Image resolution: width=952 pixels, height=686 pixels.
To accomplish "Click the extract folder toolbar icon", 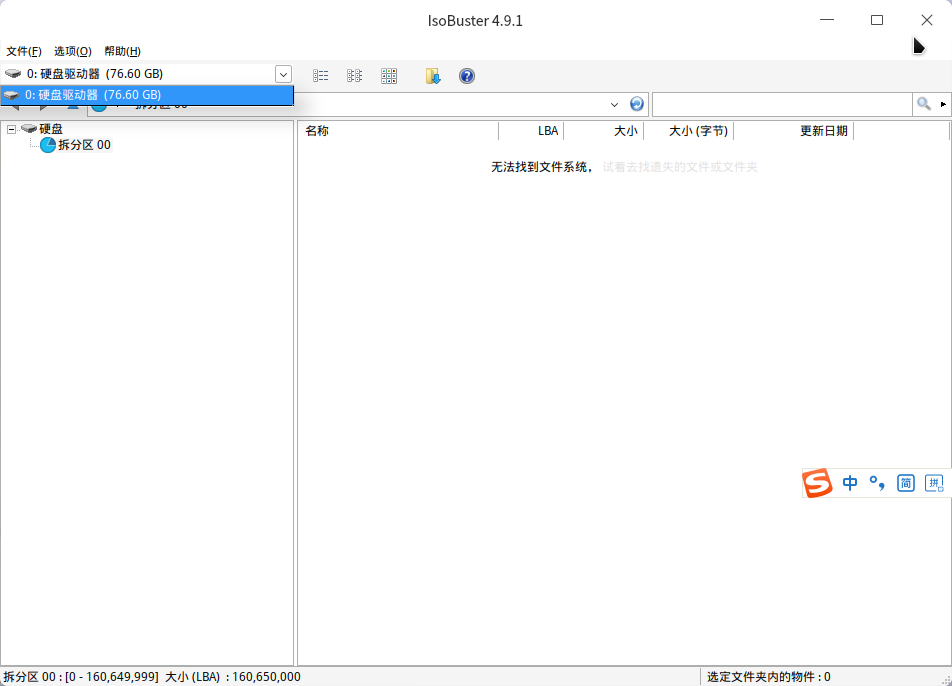I will click(x=433, y=76).
